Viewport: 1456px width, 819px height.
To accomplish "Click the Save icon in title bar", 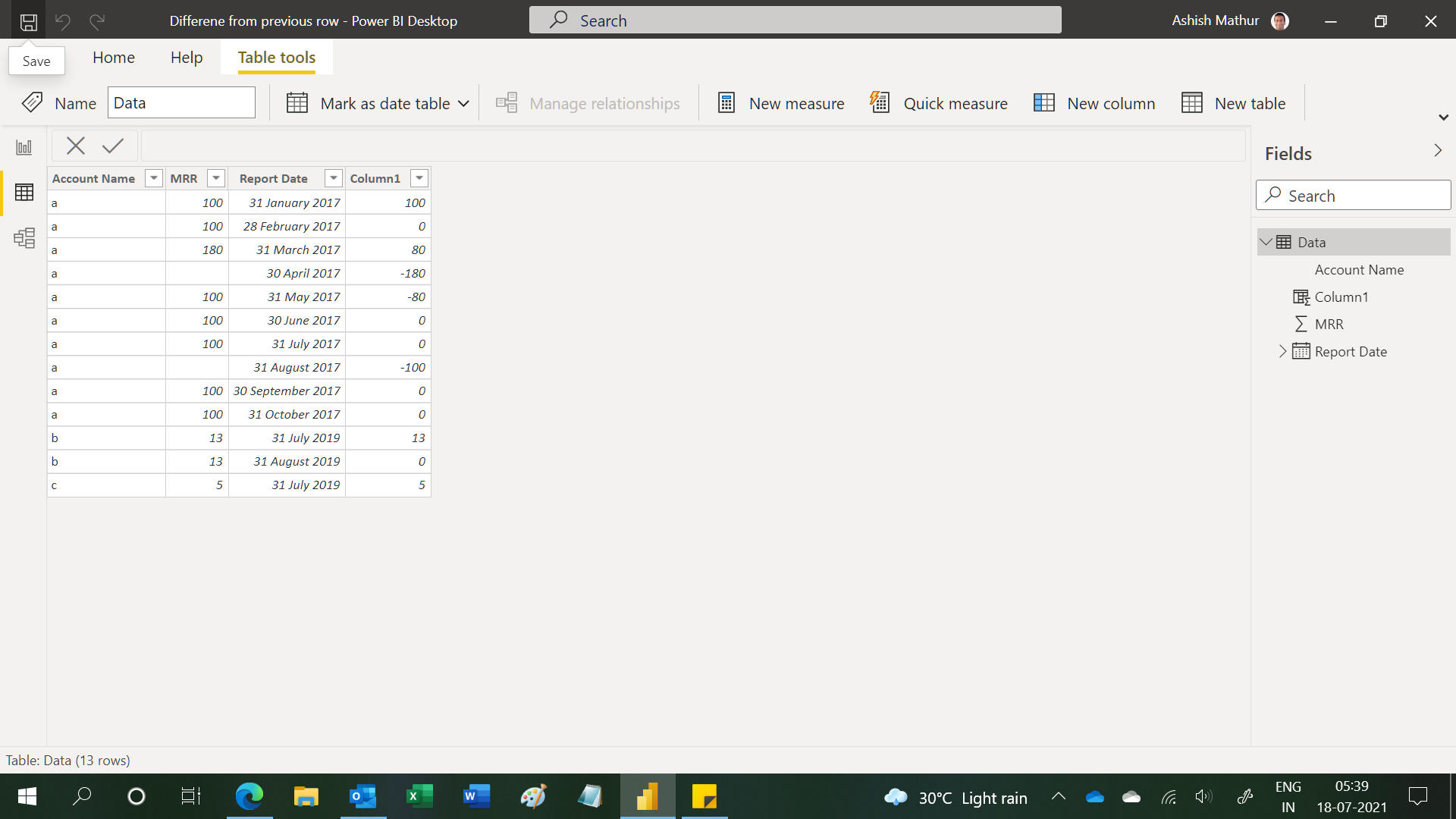I will pyautogui.click(x=28, y=21).
